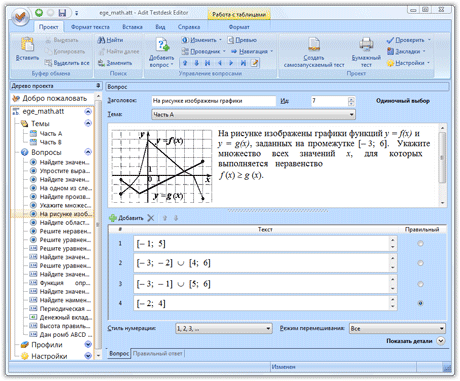Click the answer 2 text field
460x381 pixels.
point(262,263)
